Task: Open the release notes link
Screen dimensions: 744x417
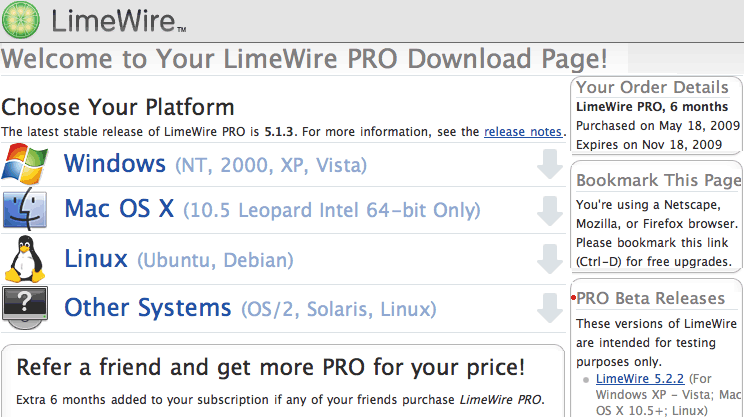Action: pyautogui.click(x=523, y=131)
